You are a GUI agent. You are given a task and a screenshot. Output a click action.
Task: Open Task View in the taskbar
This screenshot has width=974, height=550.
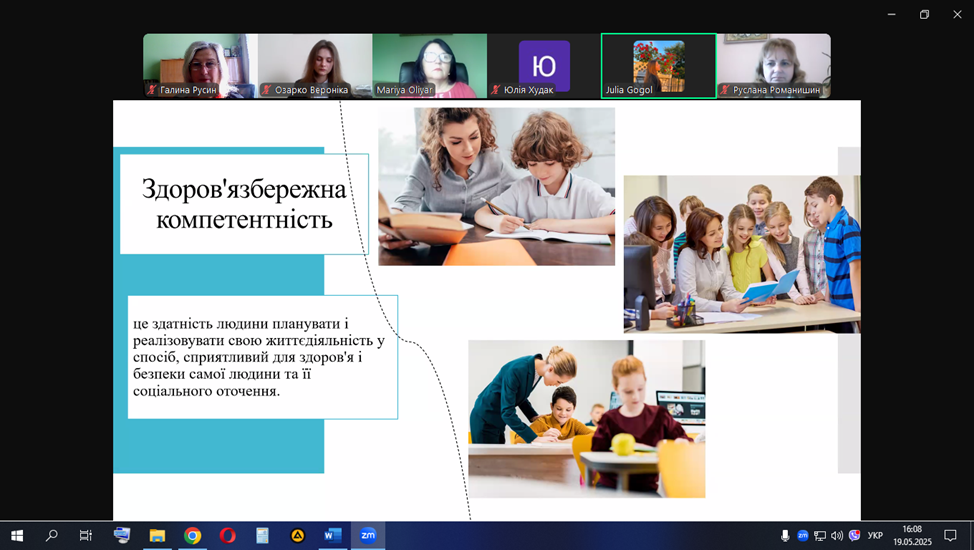(x=86, y=536)
